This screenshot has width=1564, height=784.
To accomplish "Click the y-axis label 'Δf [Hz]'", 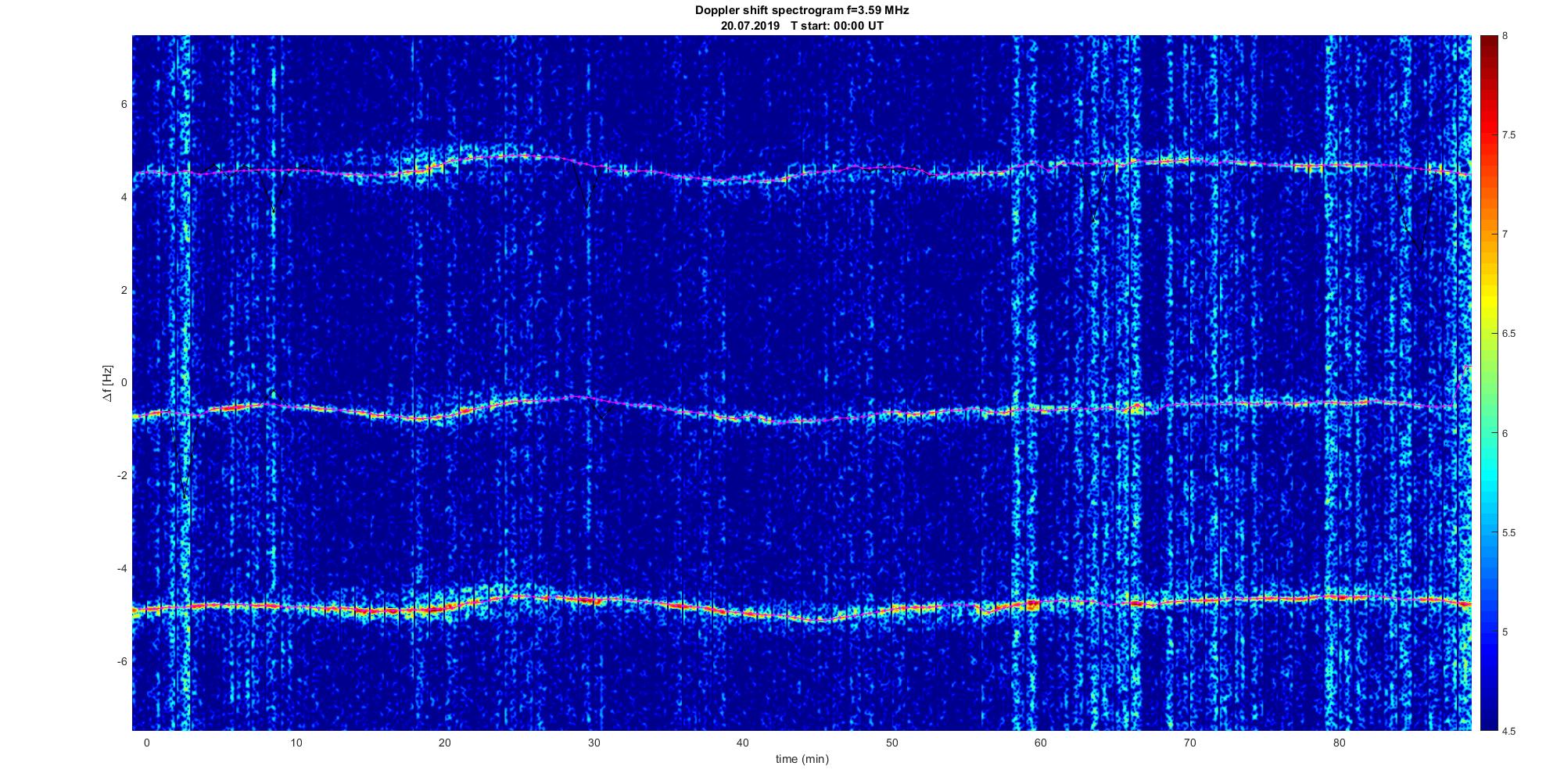I will pos(107,383).
